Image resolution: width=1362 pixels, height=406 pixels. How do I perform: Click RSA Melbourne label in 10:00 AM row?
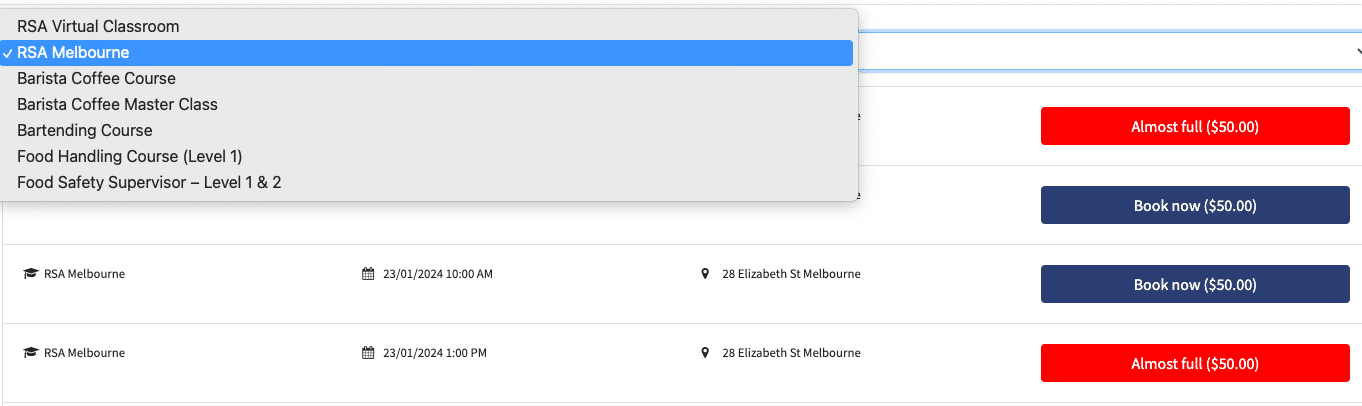[84, 274]
